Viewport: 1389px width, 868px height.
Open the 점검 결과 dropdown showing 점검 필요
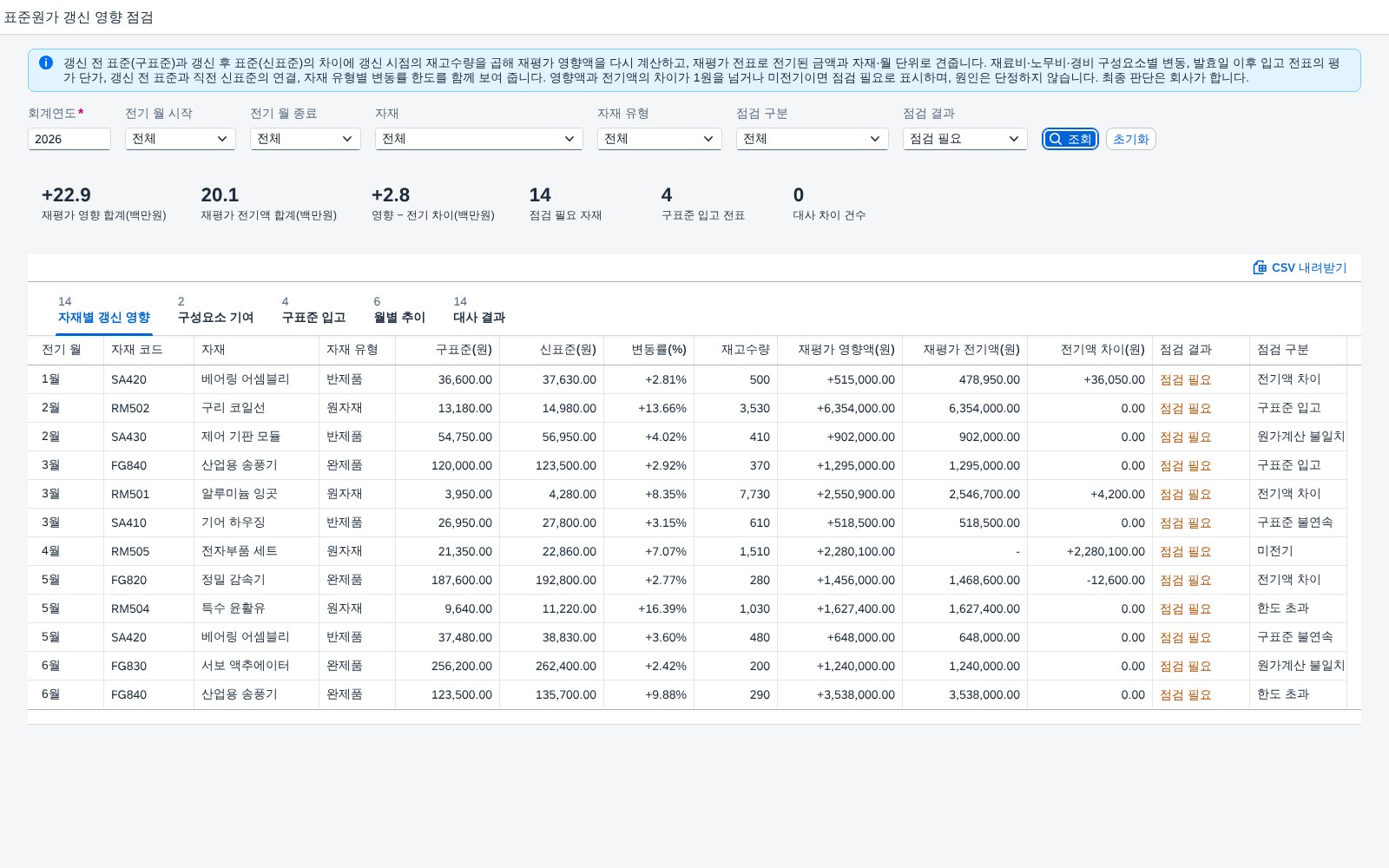point(965,139)
